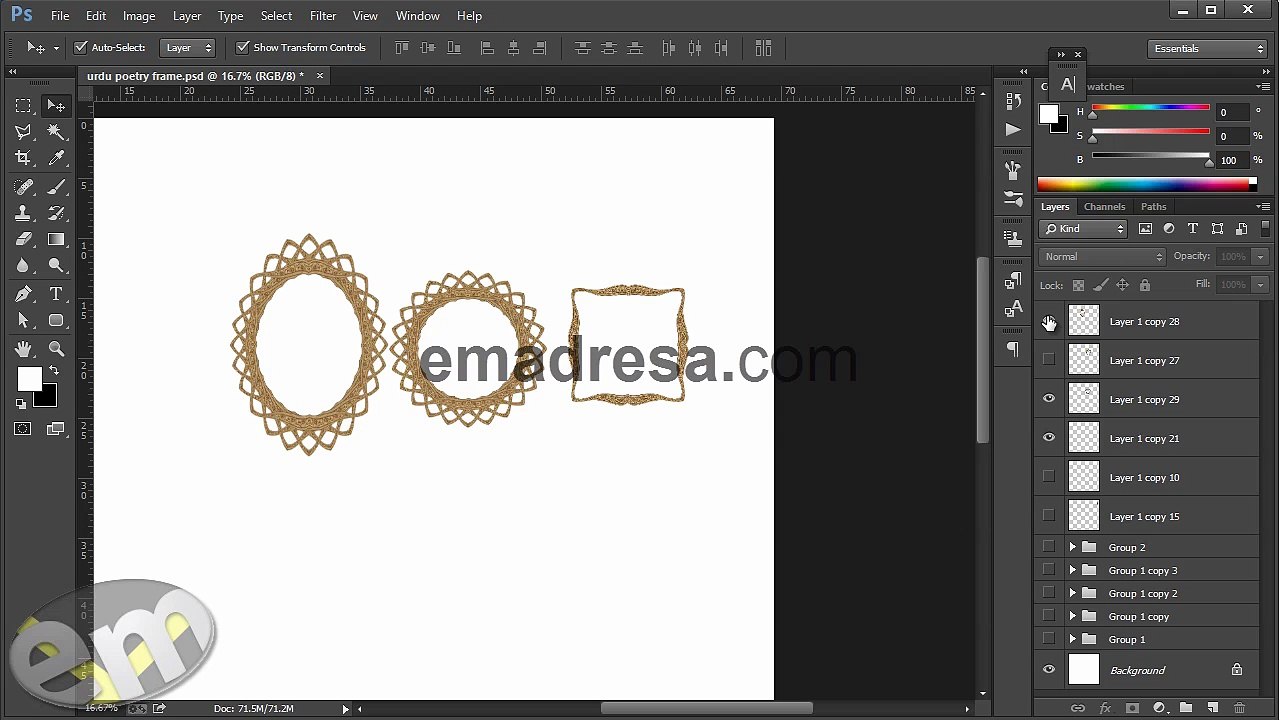
Task: Show Layer 1 copy 10
Action: (x=1049, y=477)
